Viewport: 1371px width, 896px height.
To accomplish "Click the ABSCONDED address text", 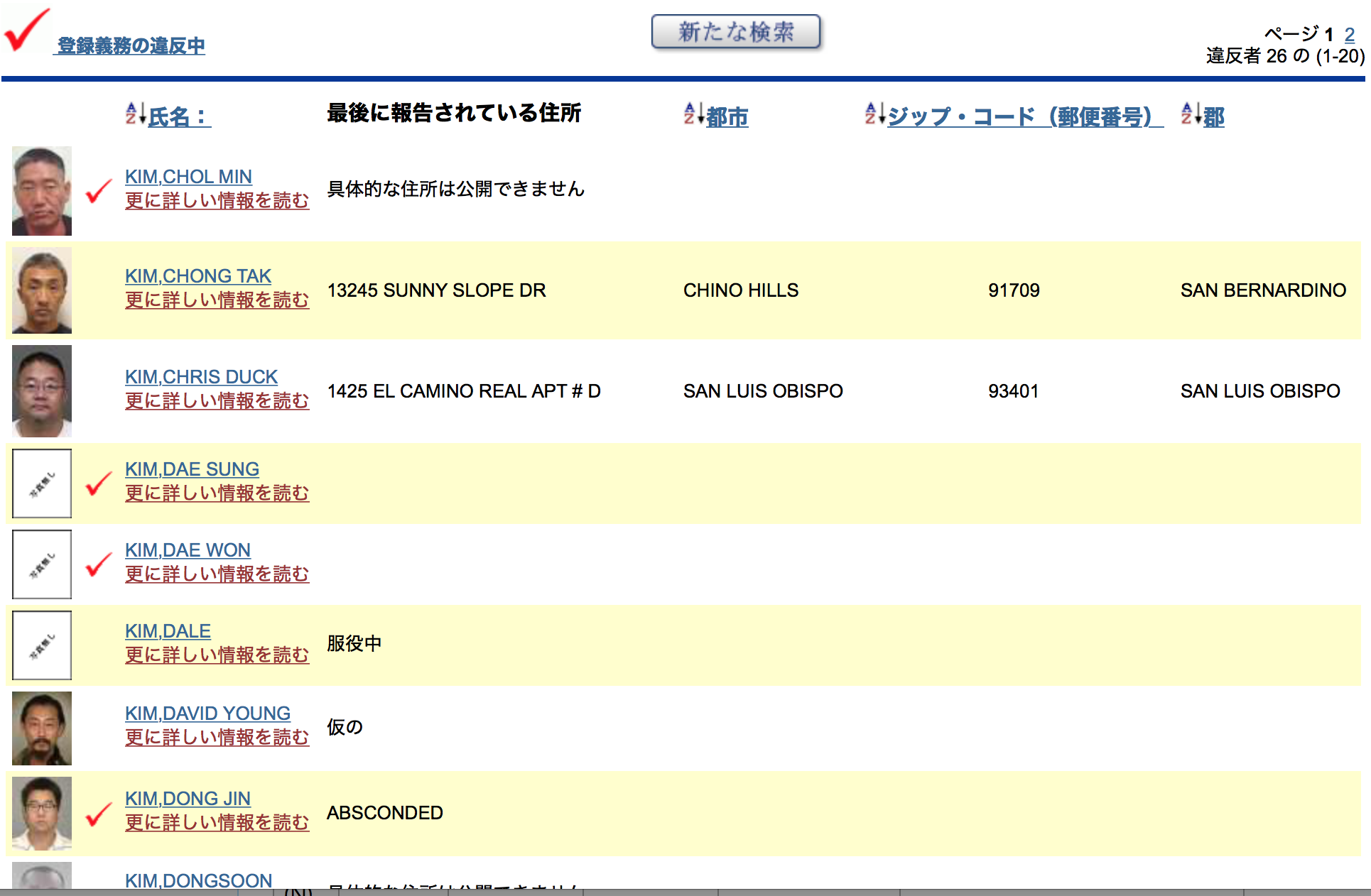I will (385, 813).
